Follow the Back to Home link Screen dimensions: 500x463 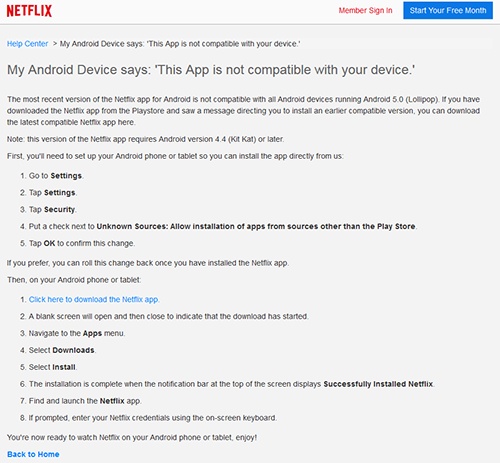coord(33,454)
